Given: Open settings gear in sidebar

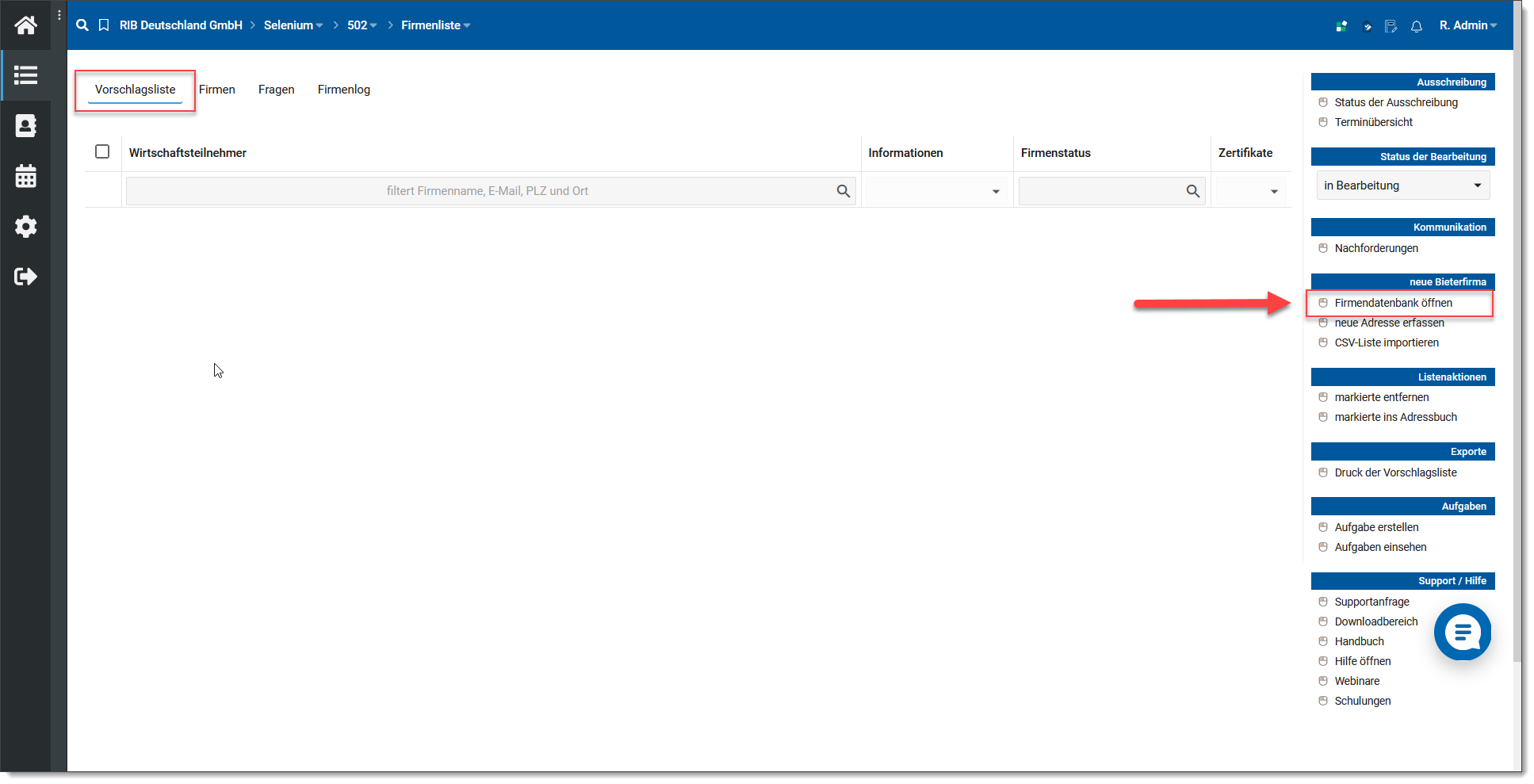Looking at the screenshot, I should pos(25,227).
